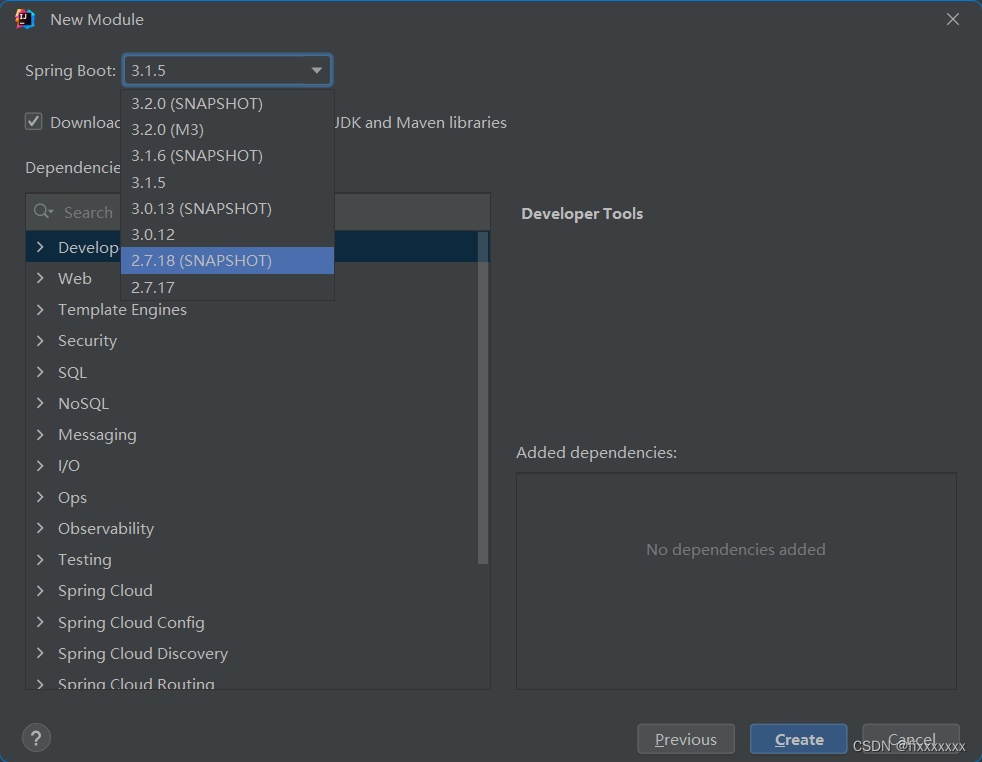This screenshot has width=982, height=762.
Task: Click the help question mark icon
Action: [x=36, y=738]
